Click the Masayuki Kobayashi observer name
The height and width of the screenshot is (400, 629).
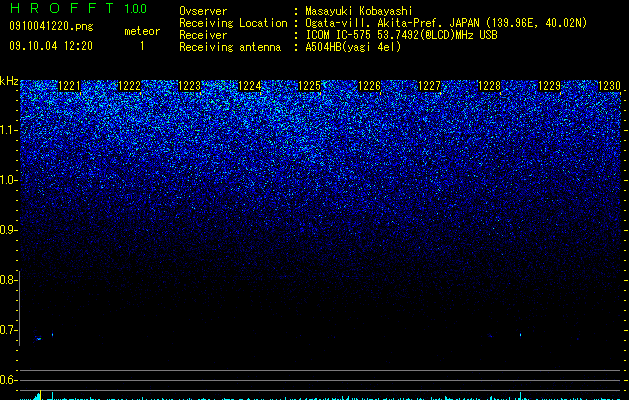click(x=359, y=11)
